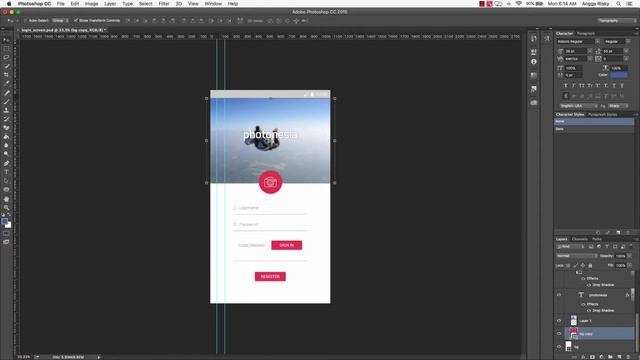
Task: Click the text Color swatch in Character panel
Action: pos(619,75)
